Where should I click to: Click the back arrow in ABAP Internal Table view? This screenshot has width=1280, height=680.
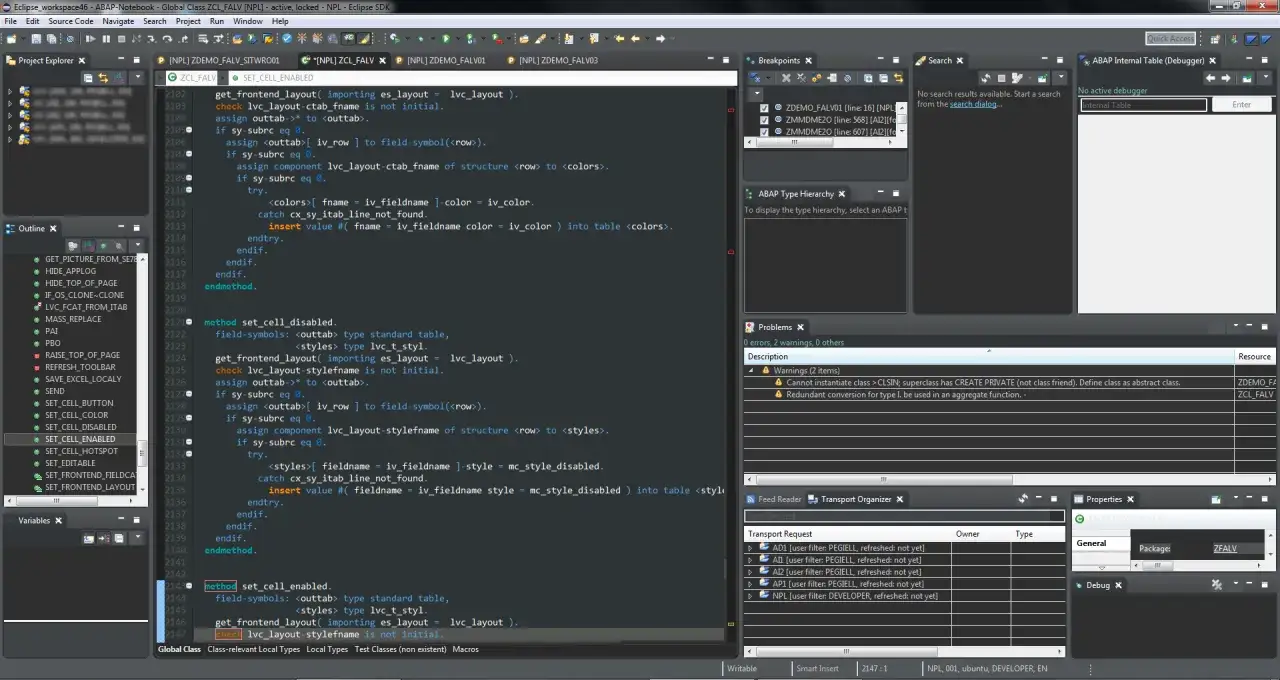1210,78
